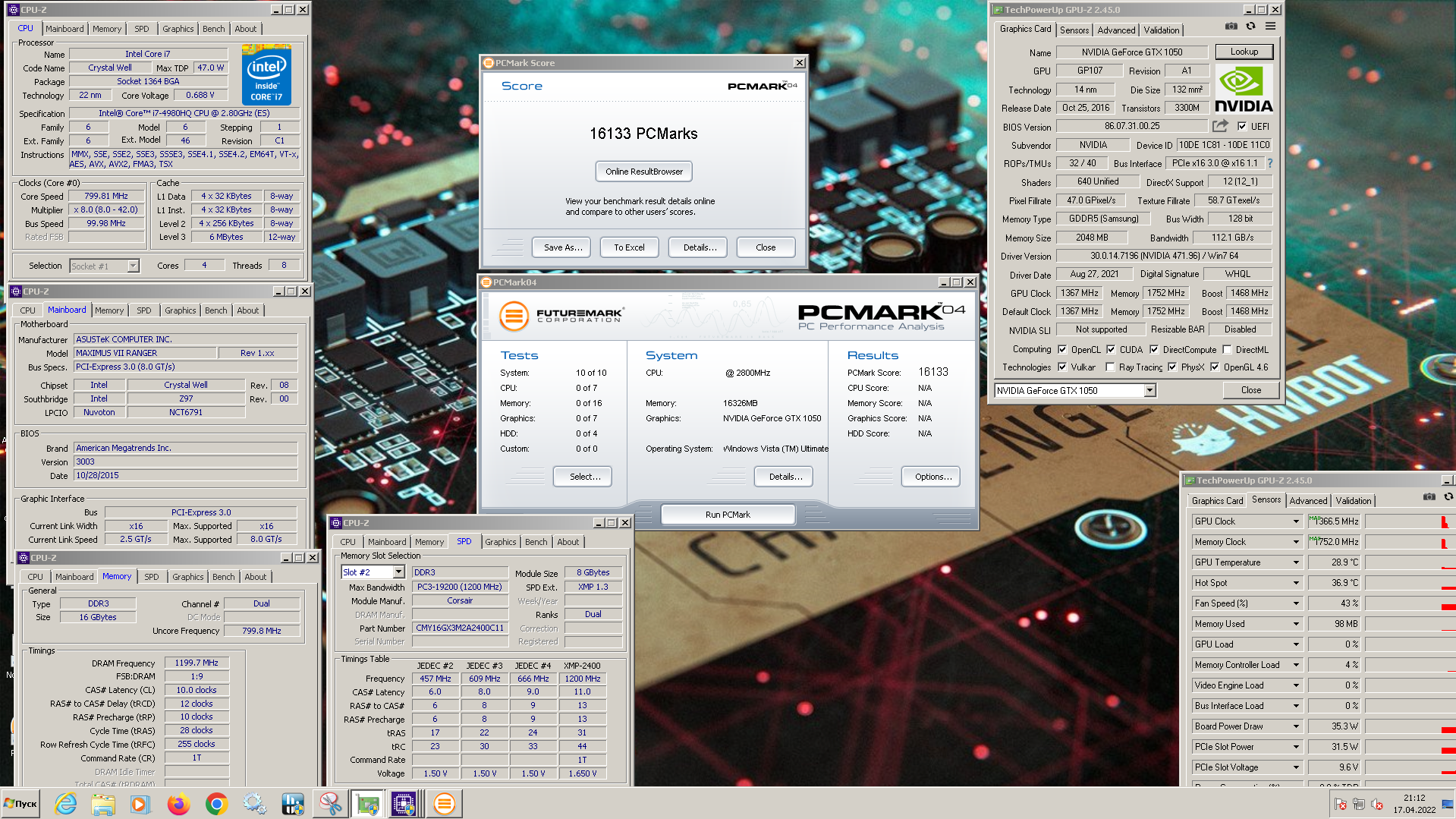Click the Lookup button in GPU-Z
The width and height of the screenshot is (1456, 819).
click(1244, 52)
